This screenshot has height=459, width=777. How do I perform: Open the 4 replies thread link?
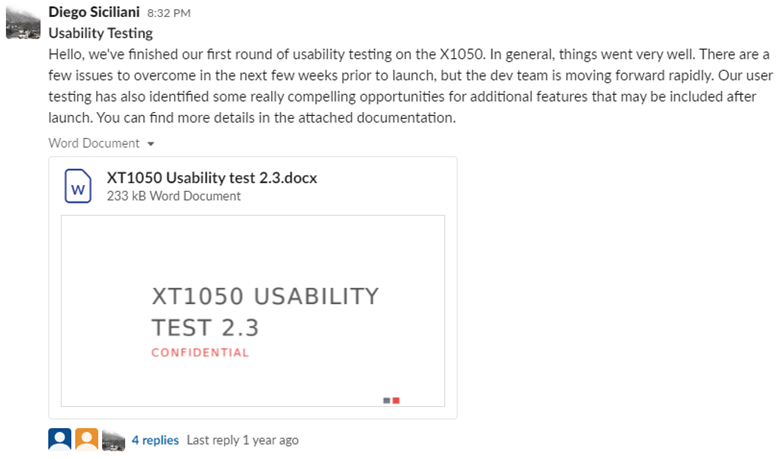[155, 440]
